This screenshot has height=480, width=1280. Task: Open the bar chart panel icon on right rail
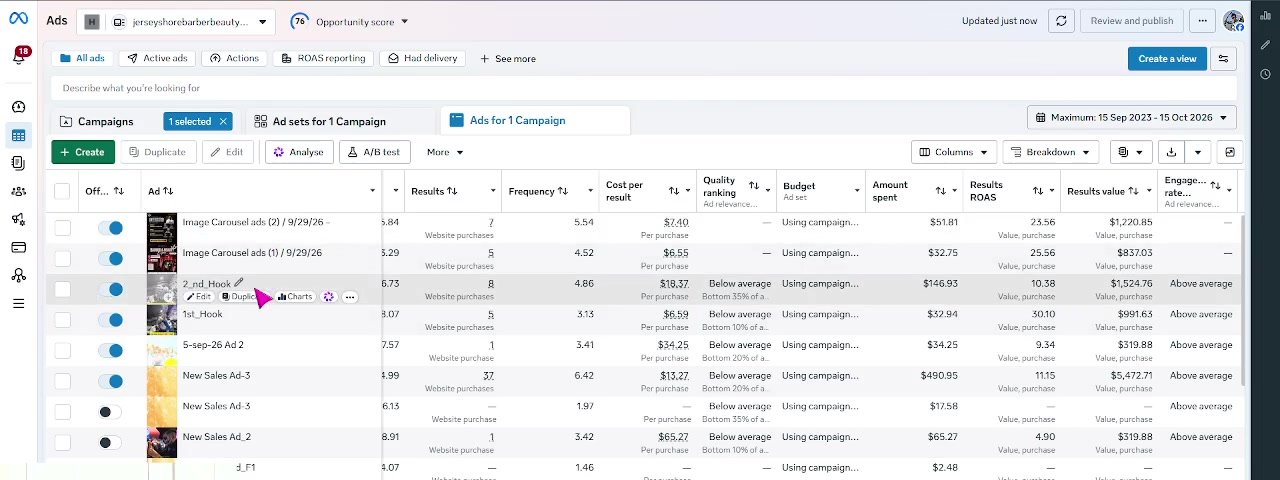pos(1265,15)
